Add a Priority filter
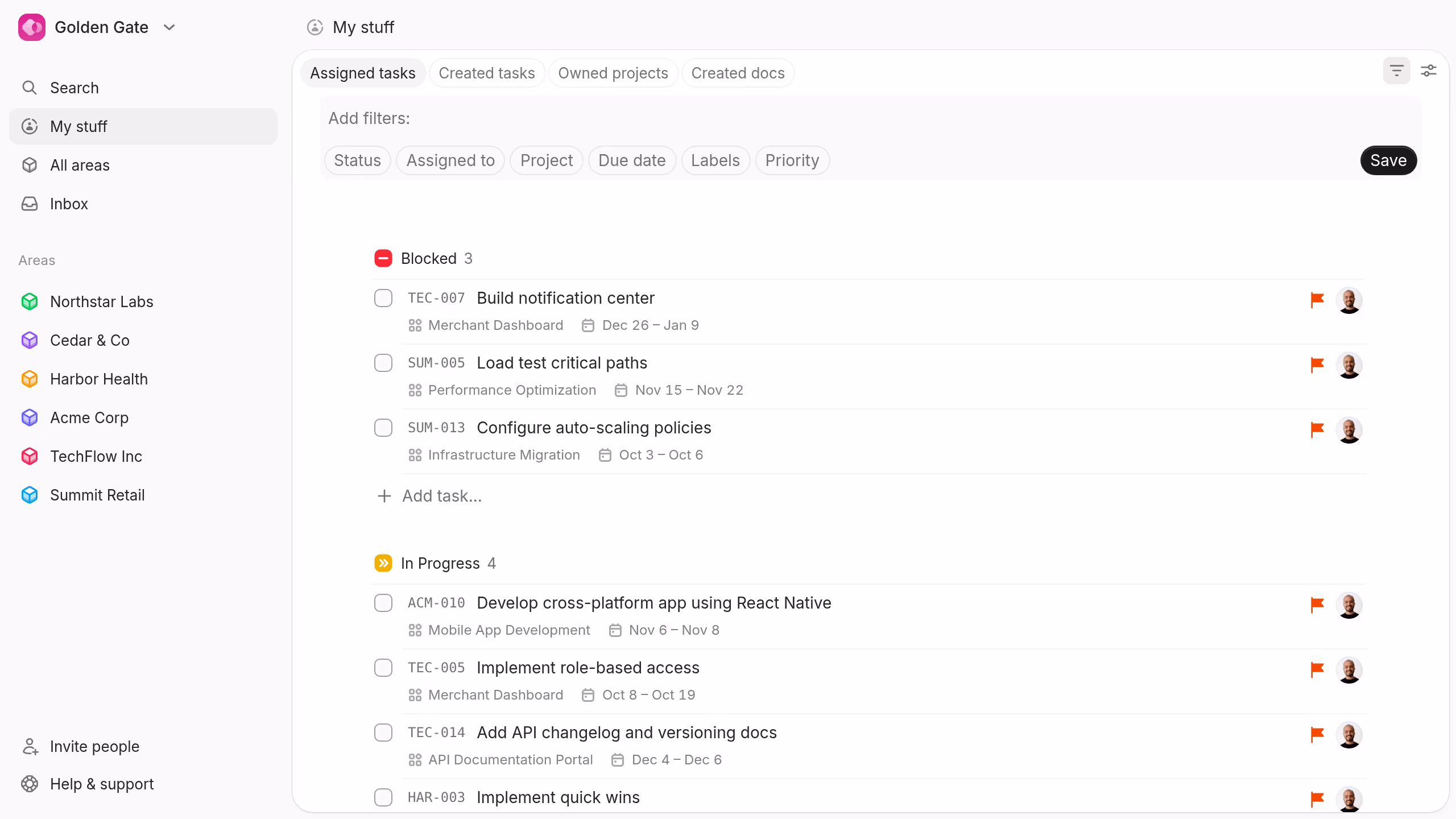The width and height of the screenshot is (1456, 819). click(x=792, y=160)
